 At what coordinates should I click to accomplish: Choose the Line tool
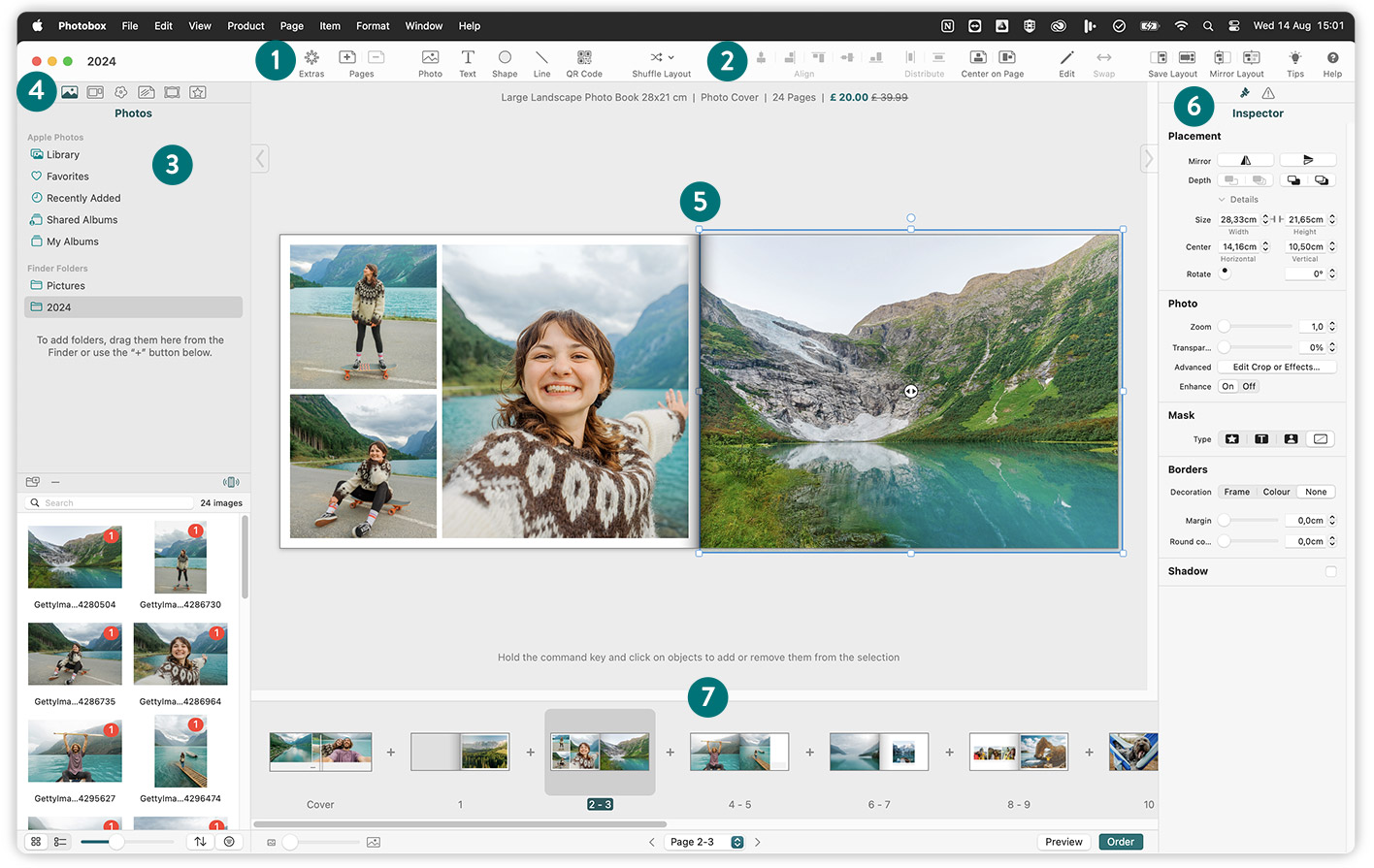(x=541, y=58)
